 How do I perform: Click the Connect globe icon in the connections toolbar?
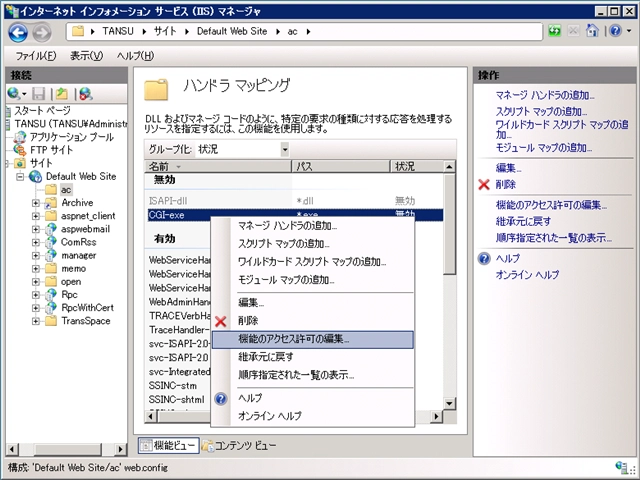coord(13,94)
